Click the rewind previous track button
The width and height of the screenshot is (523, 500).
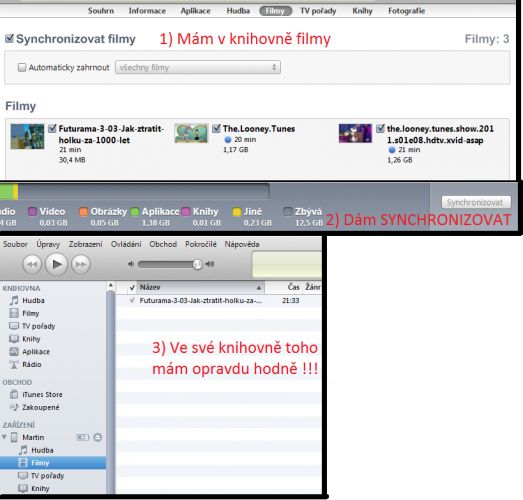point(32,265)
